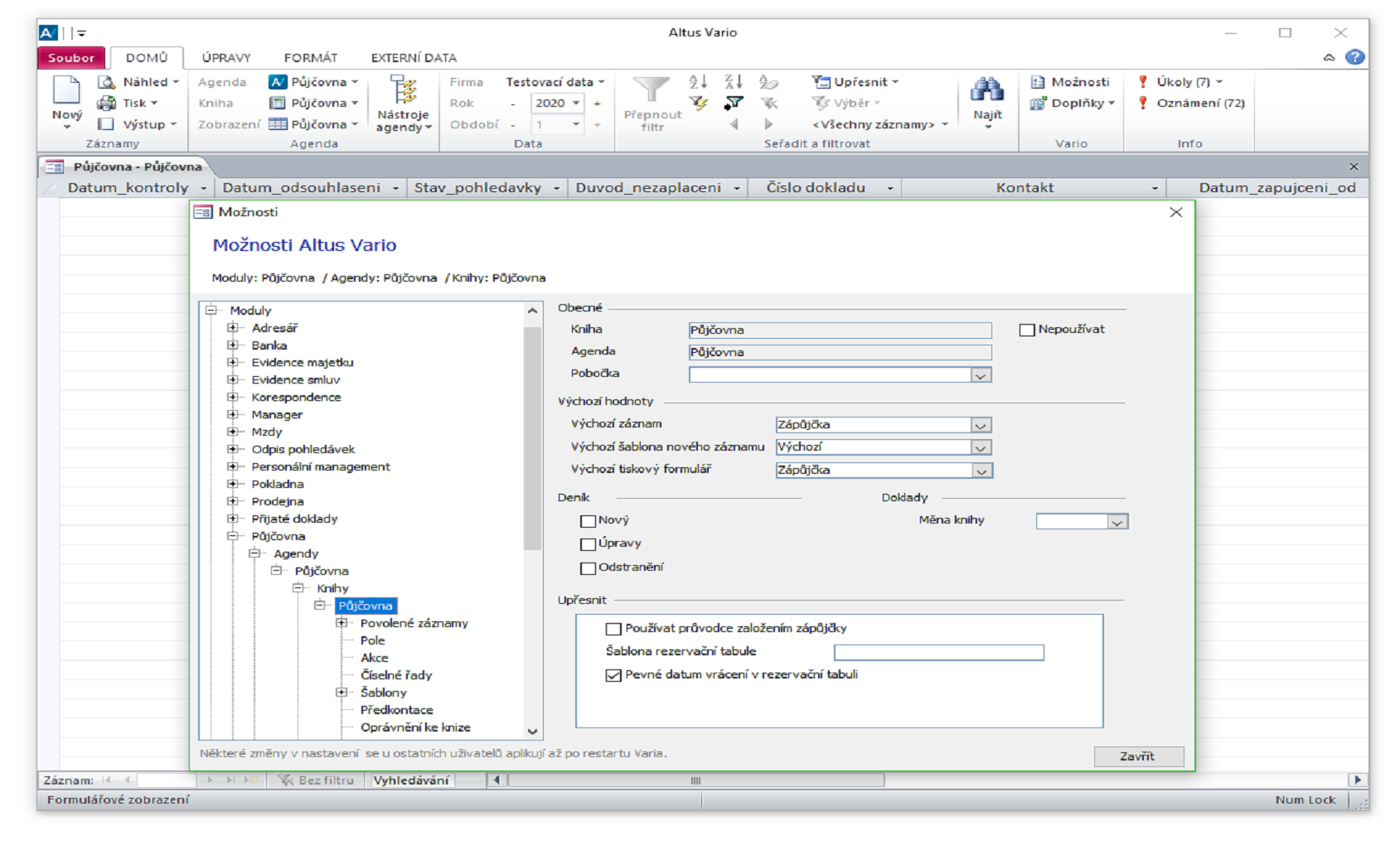Enable the Odstranění deník checkbox

pos(588,568)
